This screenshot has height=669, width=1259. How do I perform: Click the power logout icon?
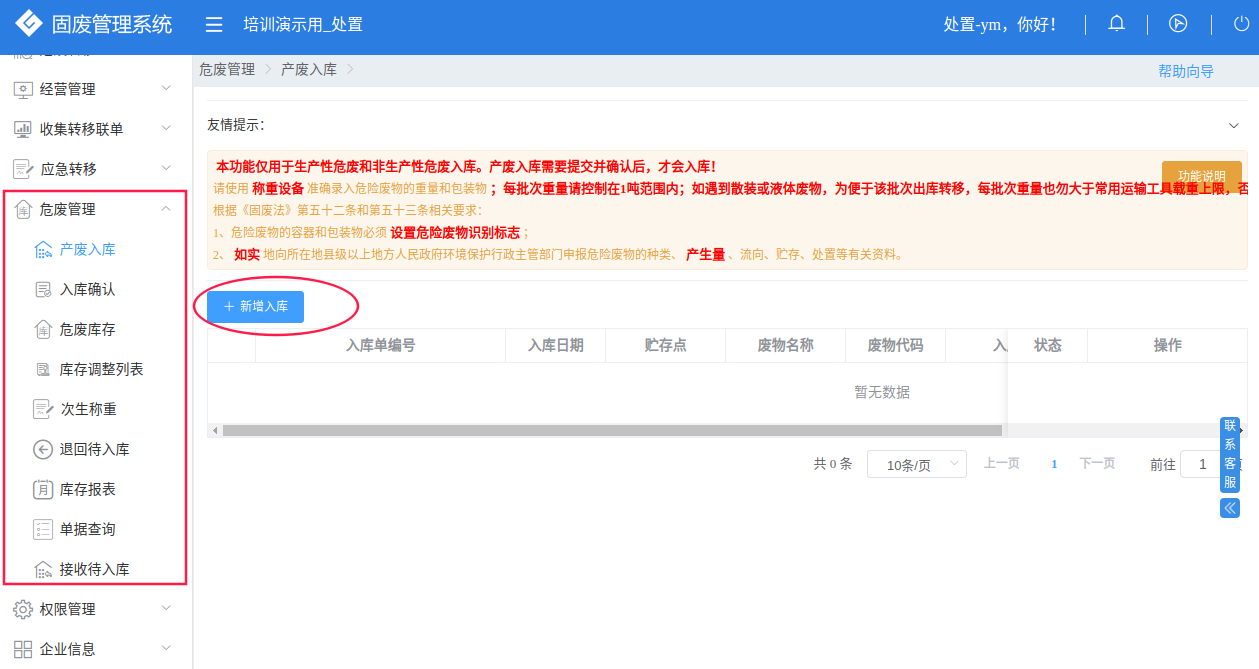coord(1242,24)
